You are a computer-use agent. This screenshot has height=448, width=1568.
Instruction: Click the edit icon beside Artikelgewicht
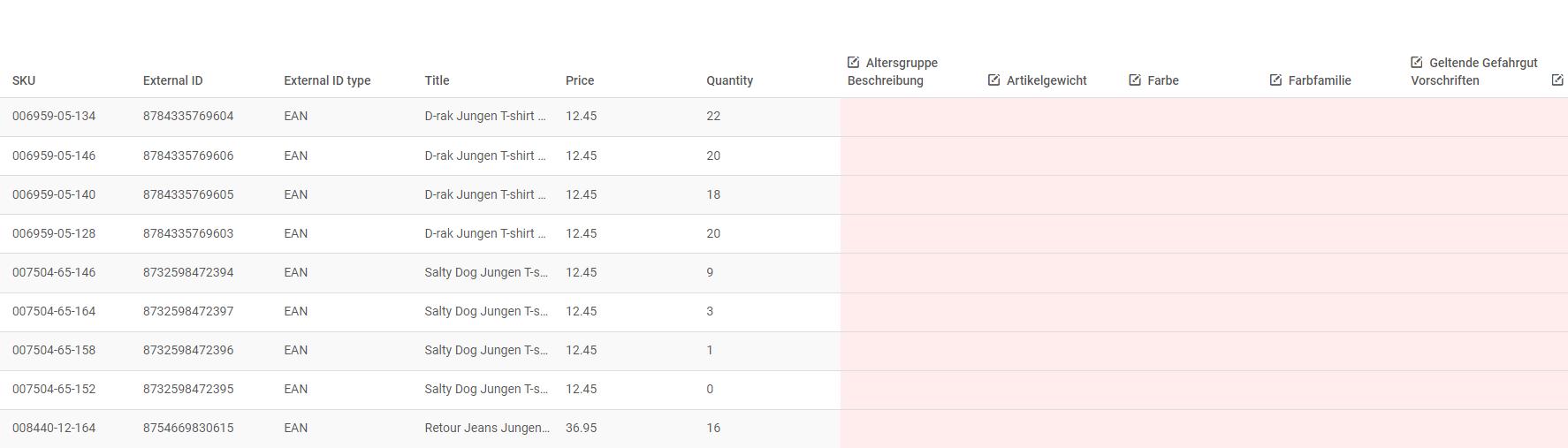click(x=993, y=80)
